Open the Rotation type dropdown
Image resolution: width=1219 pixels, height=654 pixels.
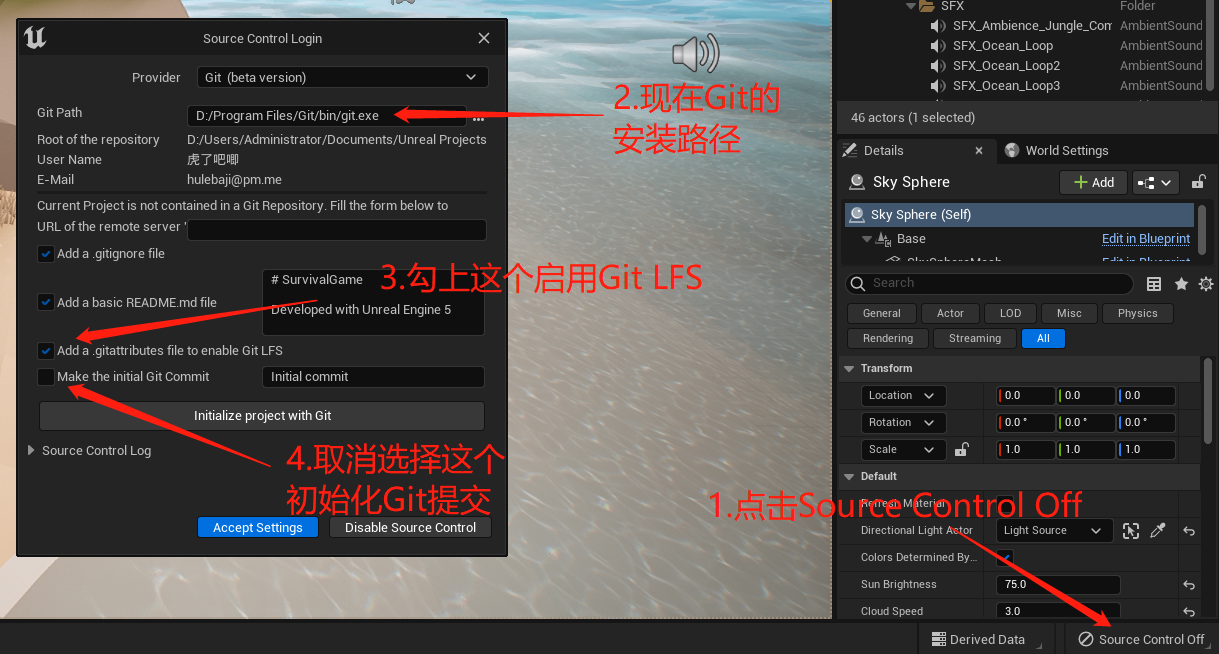click(x=903, y=423)
